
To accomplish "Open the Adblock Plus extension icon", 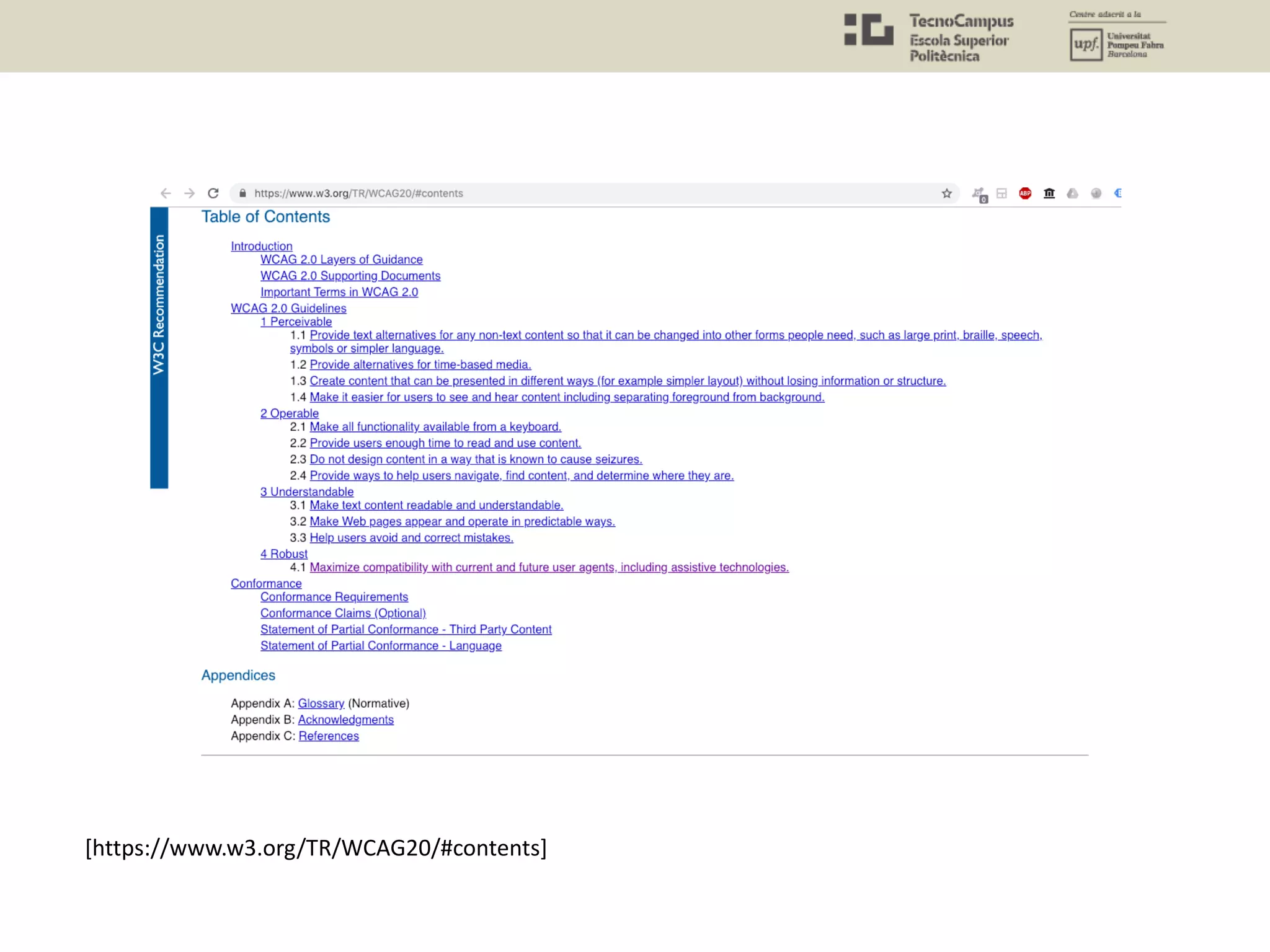I will pos(1025,193).
